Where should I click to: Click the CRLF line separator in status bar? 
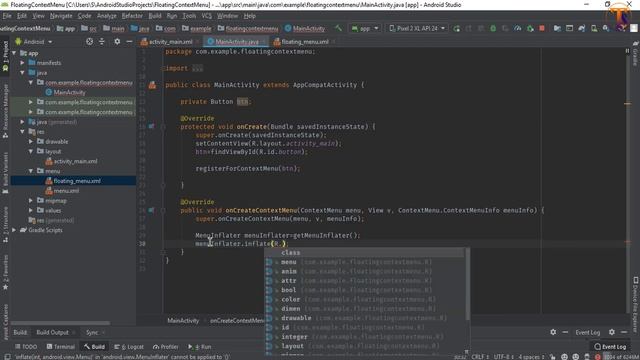click(480, 357)
